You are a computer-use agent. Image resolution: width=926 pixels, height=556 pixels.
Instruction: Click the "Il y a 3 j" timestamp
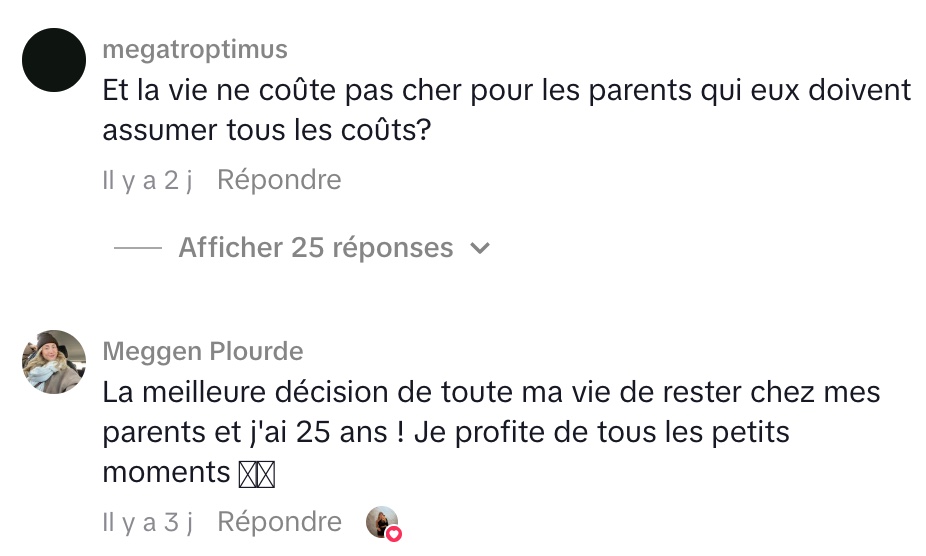pyautogui.click(x=147, y=522)
